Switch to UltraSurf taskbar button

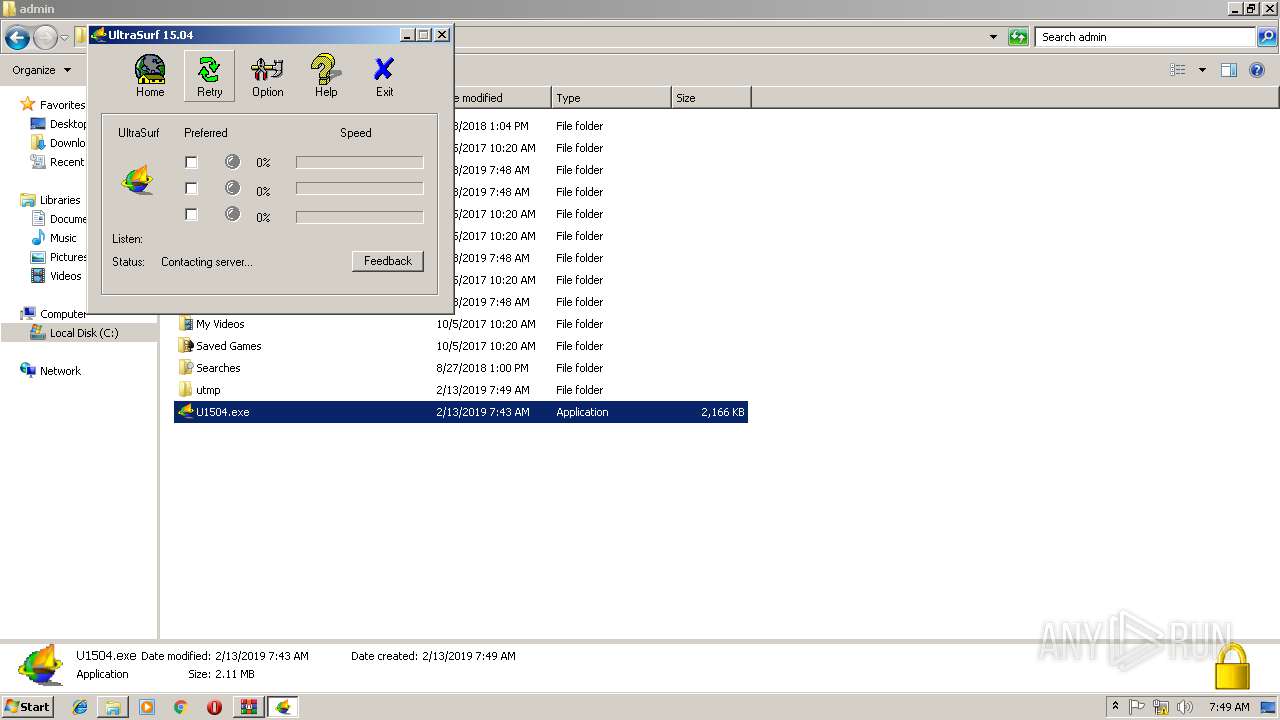pyautogui.click(x=283, y=707)
